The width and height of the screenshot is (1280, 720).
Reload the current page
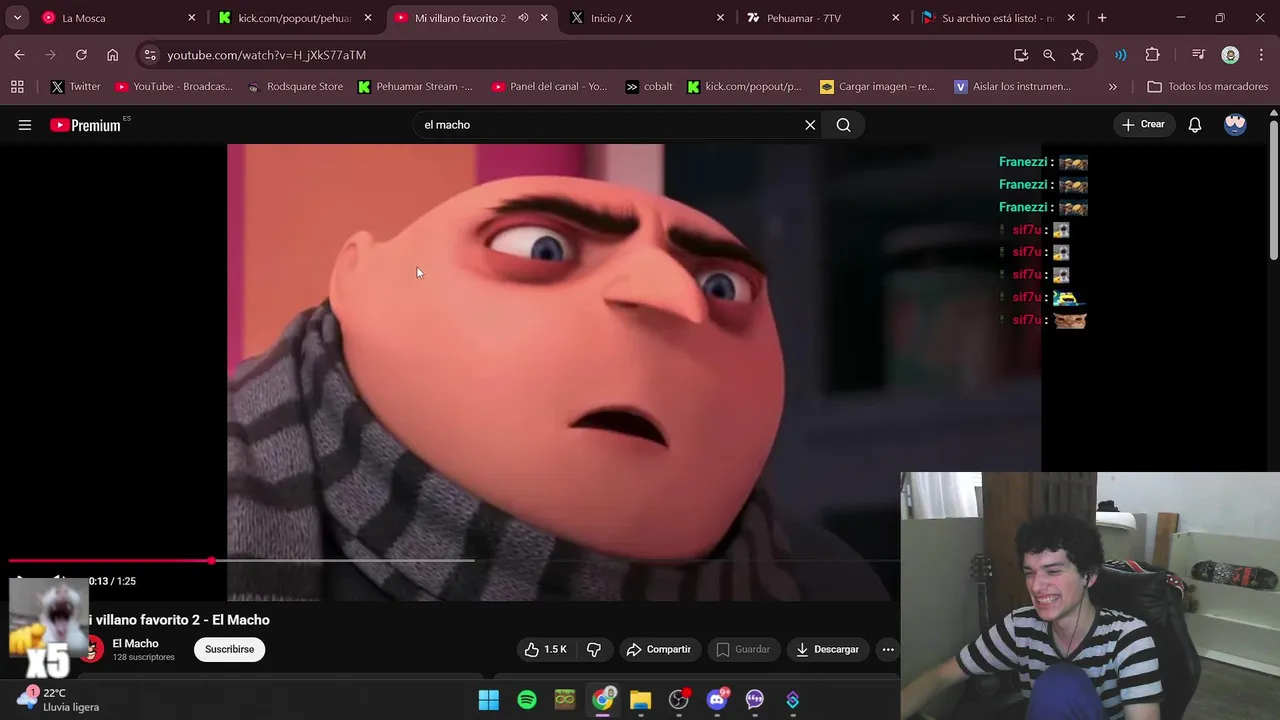[81, 55]
